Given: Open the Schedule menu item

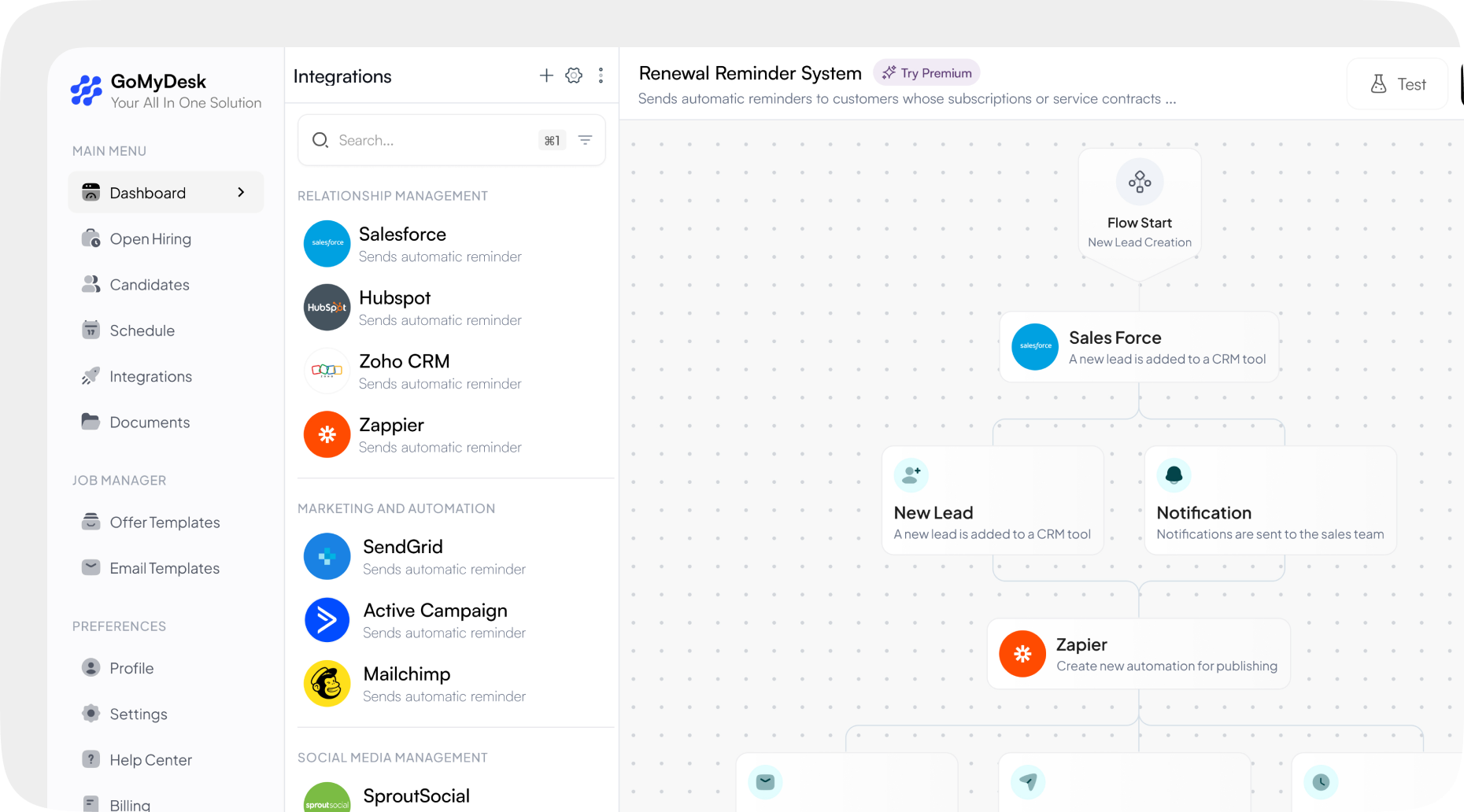Looking at the screenshot, I should tap(142, 330).
